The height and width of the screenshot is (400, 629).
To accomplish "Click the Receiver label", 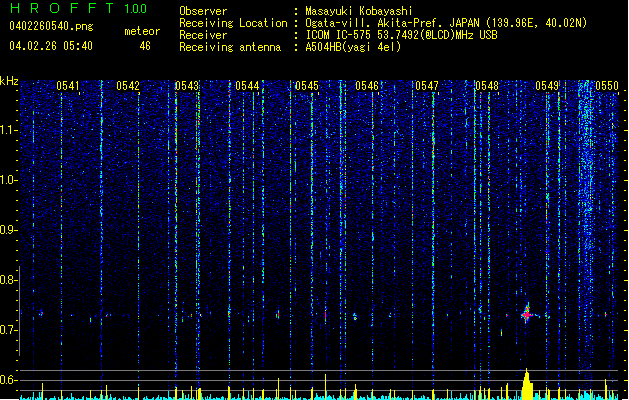I will pyautogui.click(x=203, y=35).
